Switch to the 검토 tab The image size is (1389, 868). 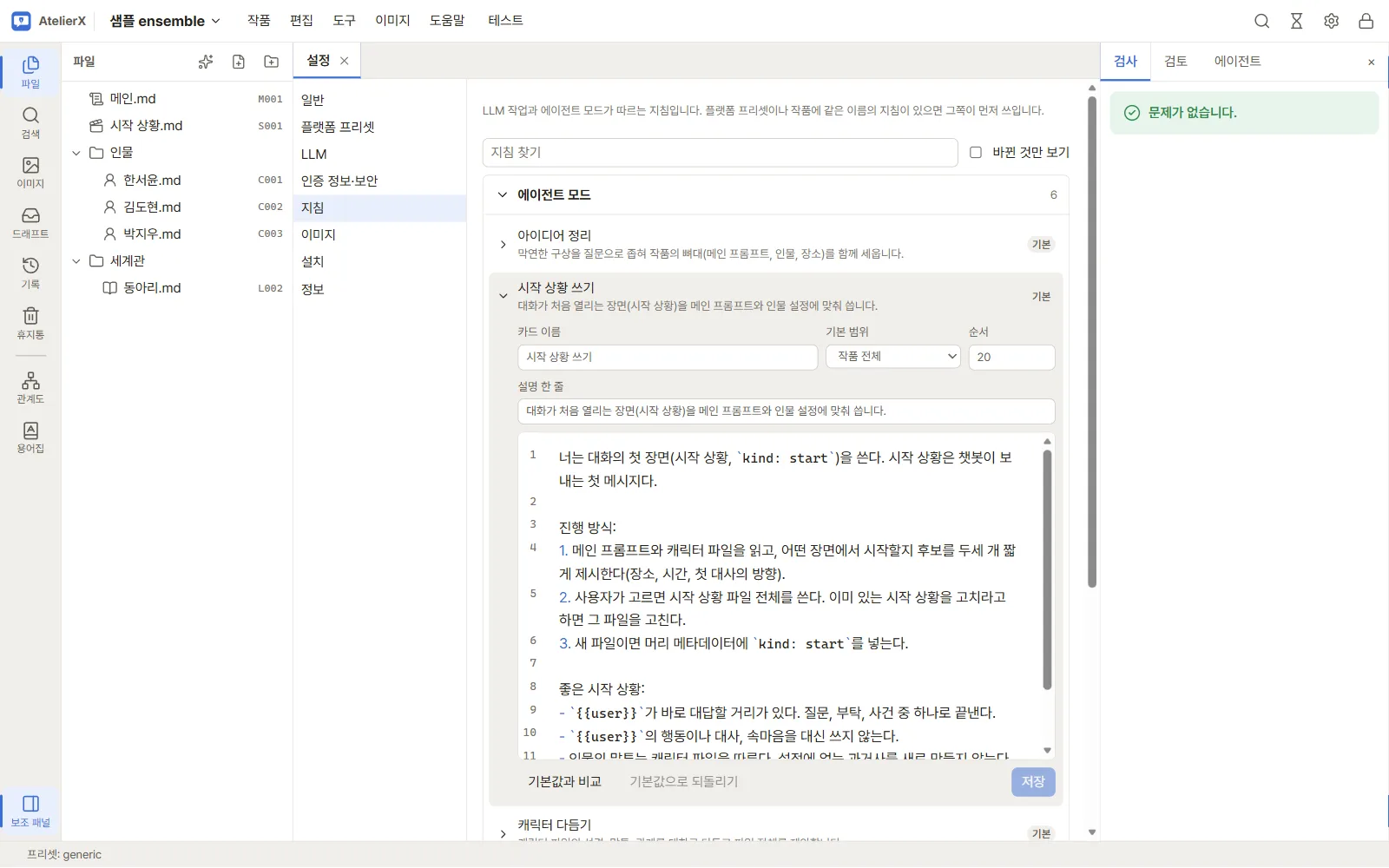[x=1175, y=61]
